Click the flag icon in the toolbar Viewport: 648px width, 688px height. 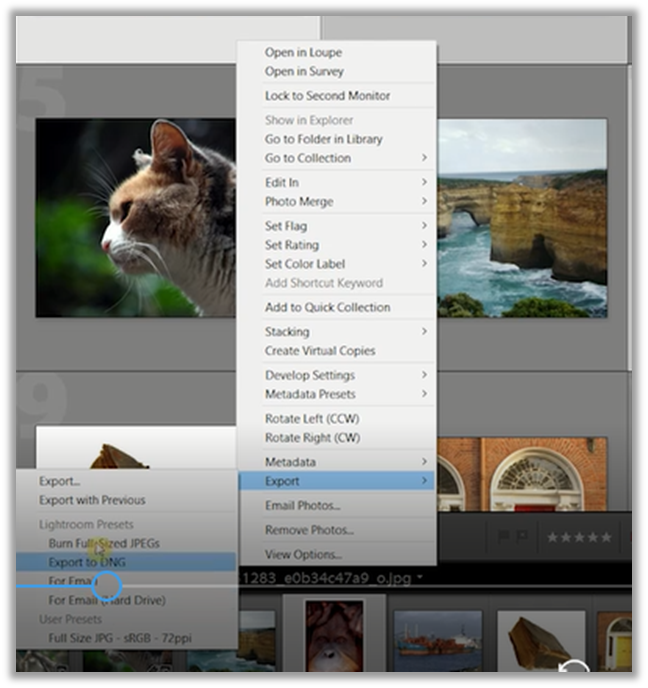pos(510,537)
